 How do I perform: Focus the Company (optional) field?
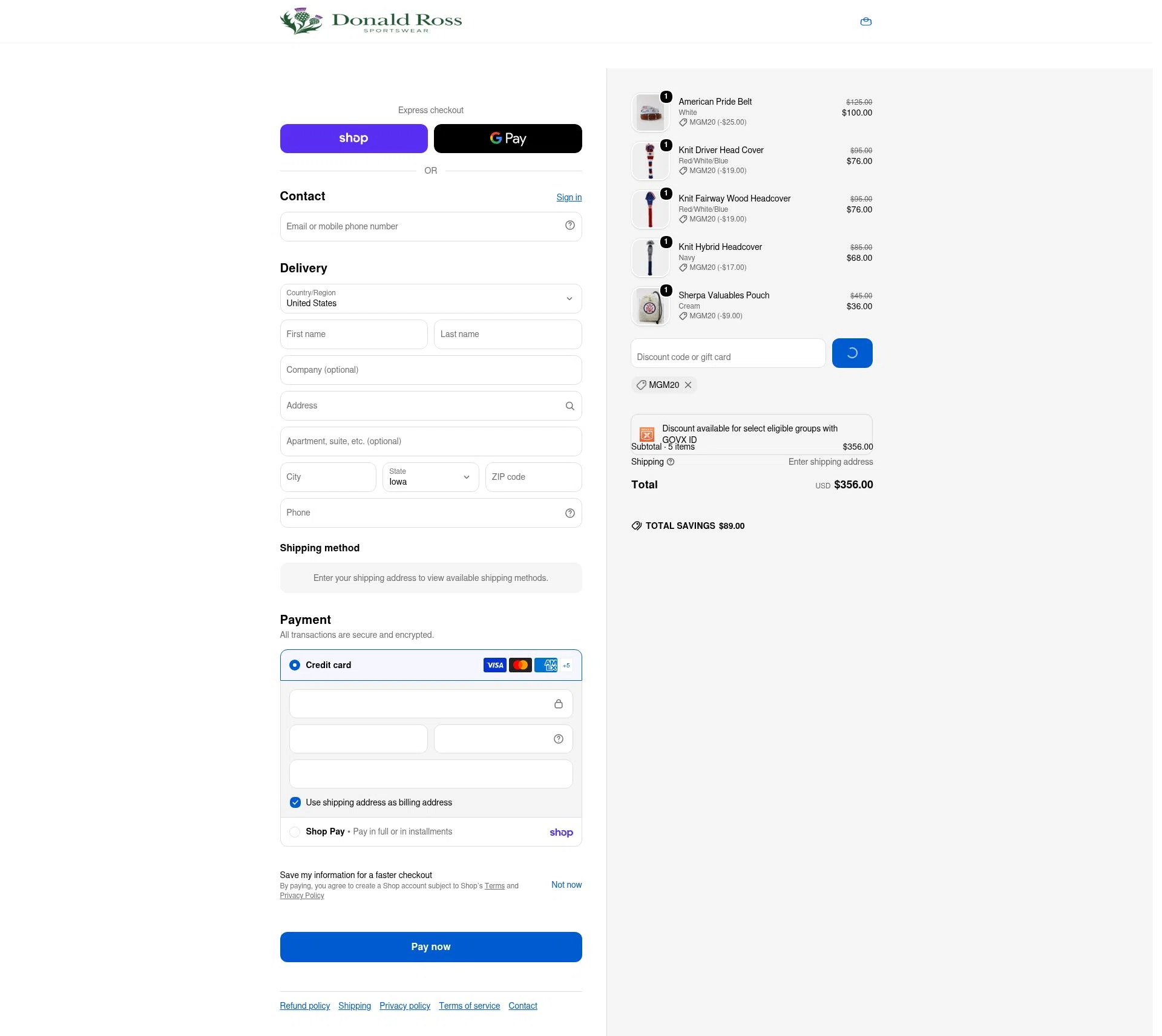(x=431, y=370)
